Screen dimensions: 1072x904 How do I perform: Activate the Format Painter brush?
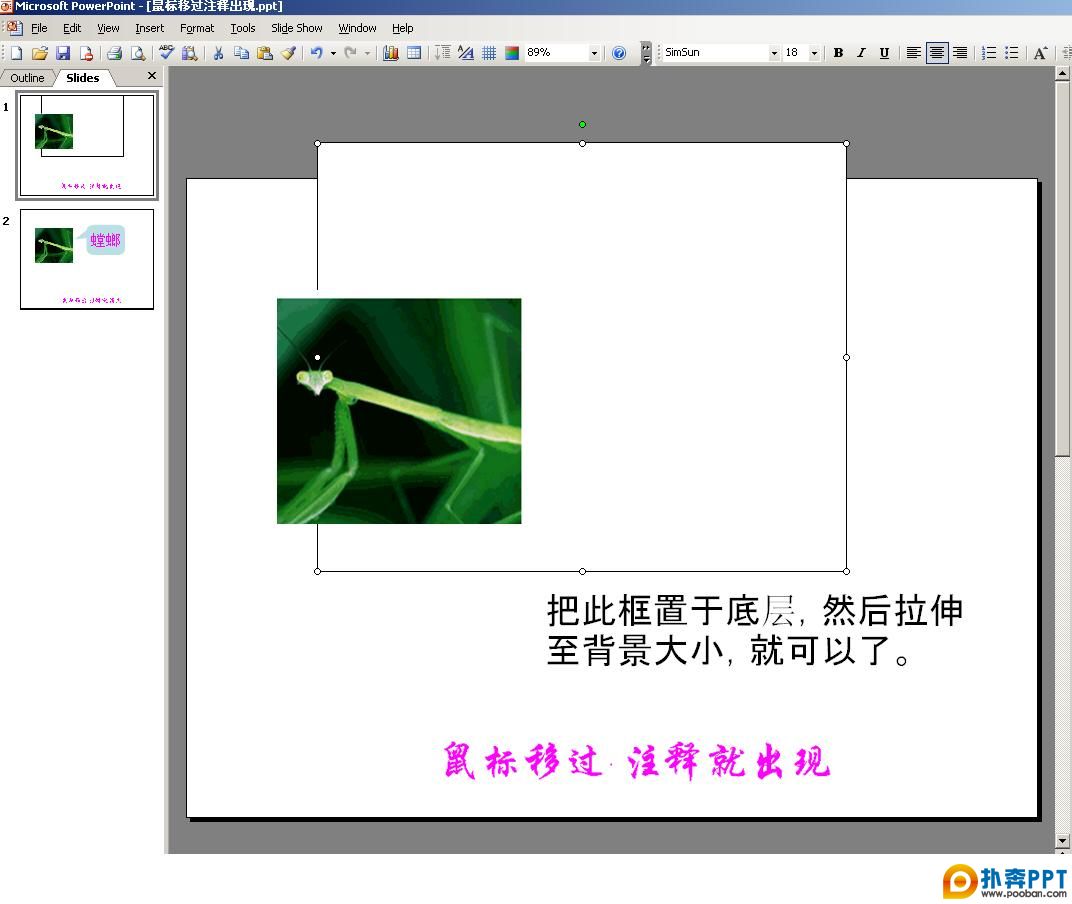tap(288, 53)
